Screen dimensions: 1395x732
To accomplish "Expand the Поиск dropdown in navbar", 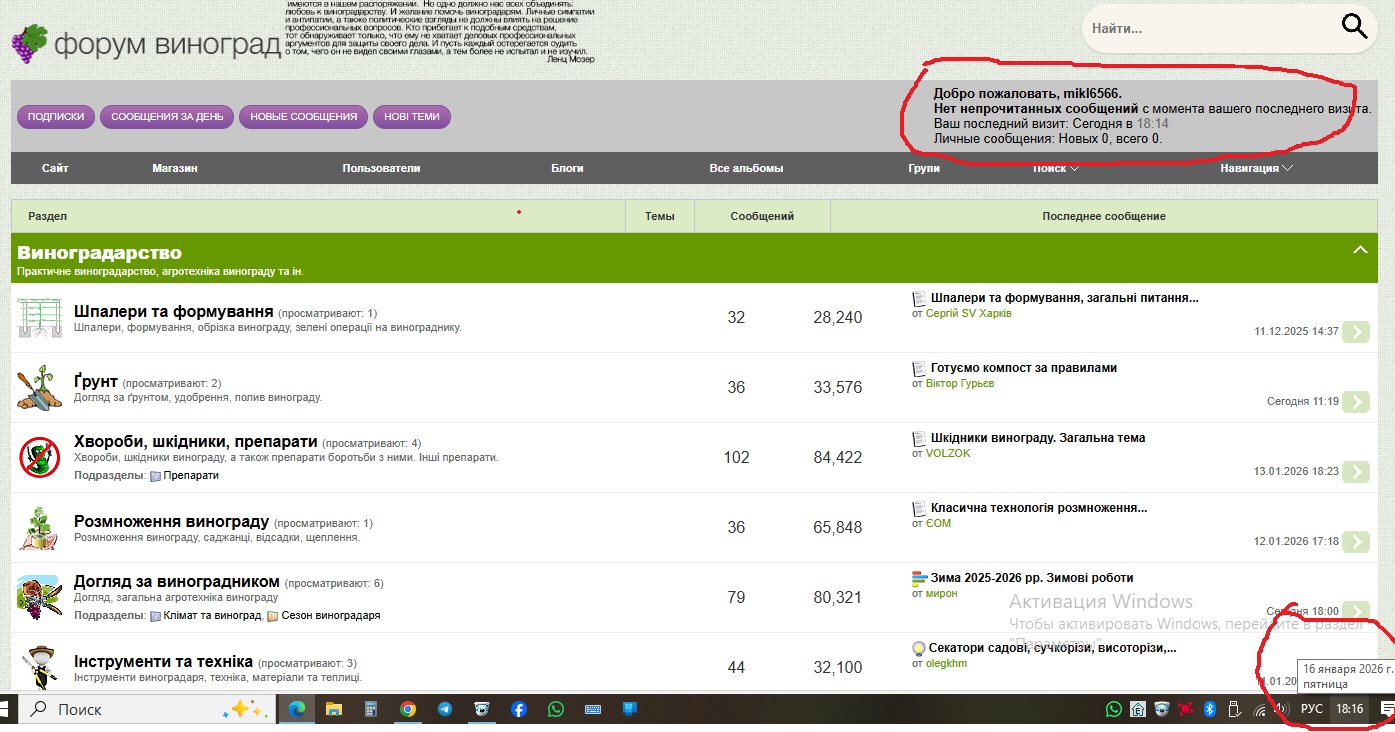I will point(1056,168).
